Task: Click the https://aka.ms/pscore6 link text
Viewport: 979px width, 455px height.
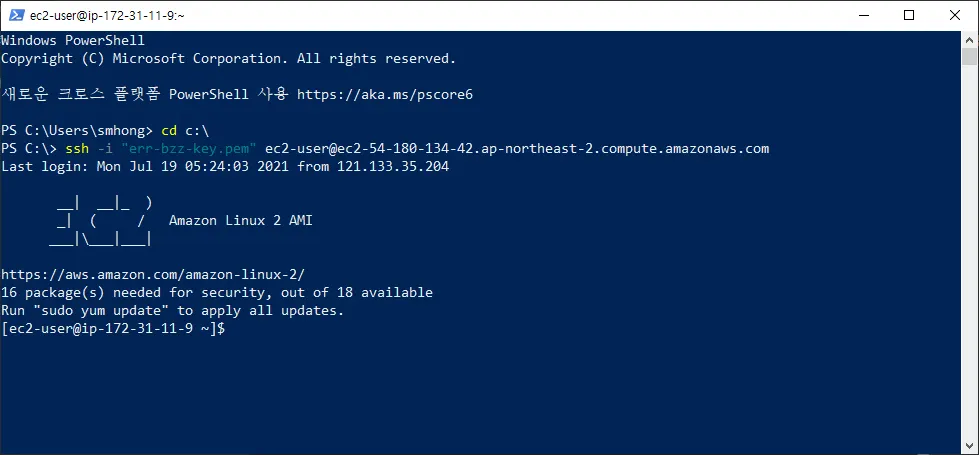Action: coord(385,94)
